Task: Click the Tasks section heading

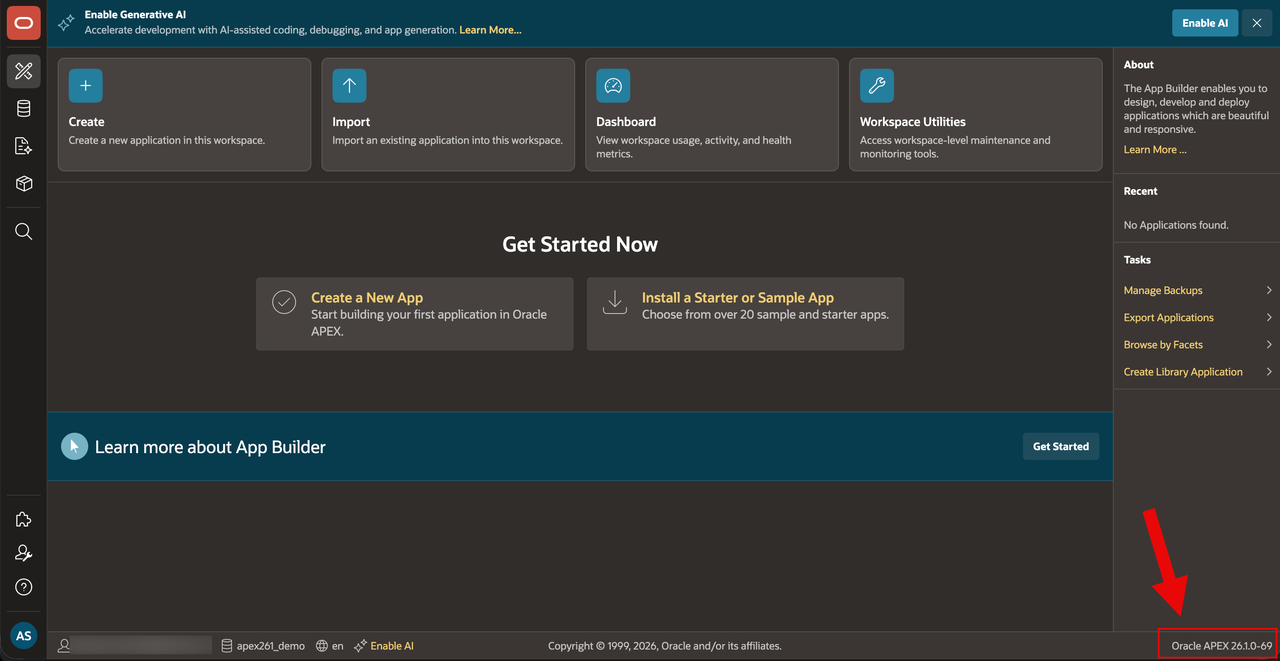Action: click(x=1138, y=260)
